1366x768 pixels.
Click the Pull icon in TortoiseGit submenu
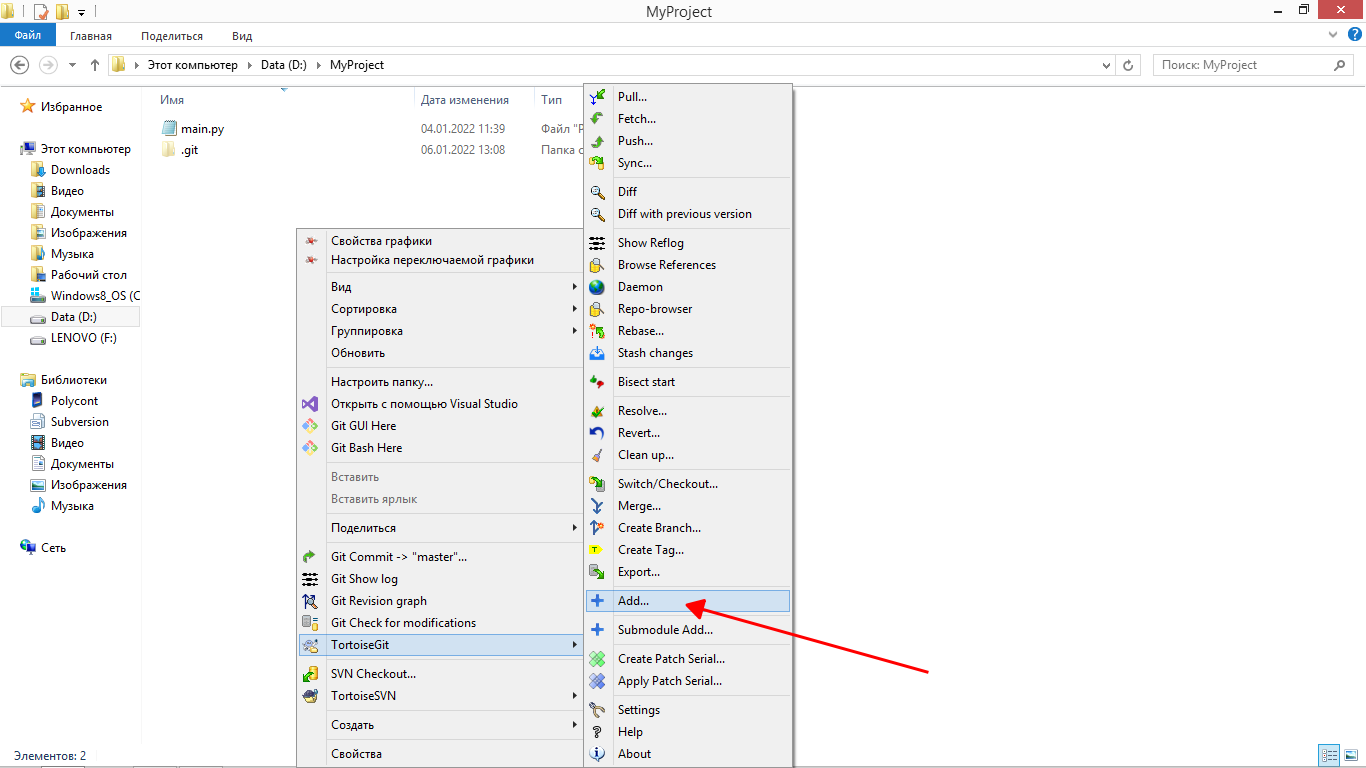tap(598, 97)
